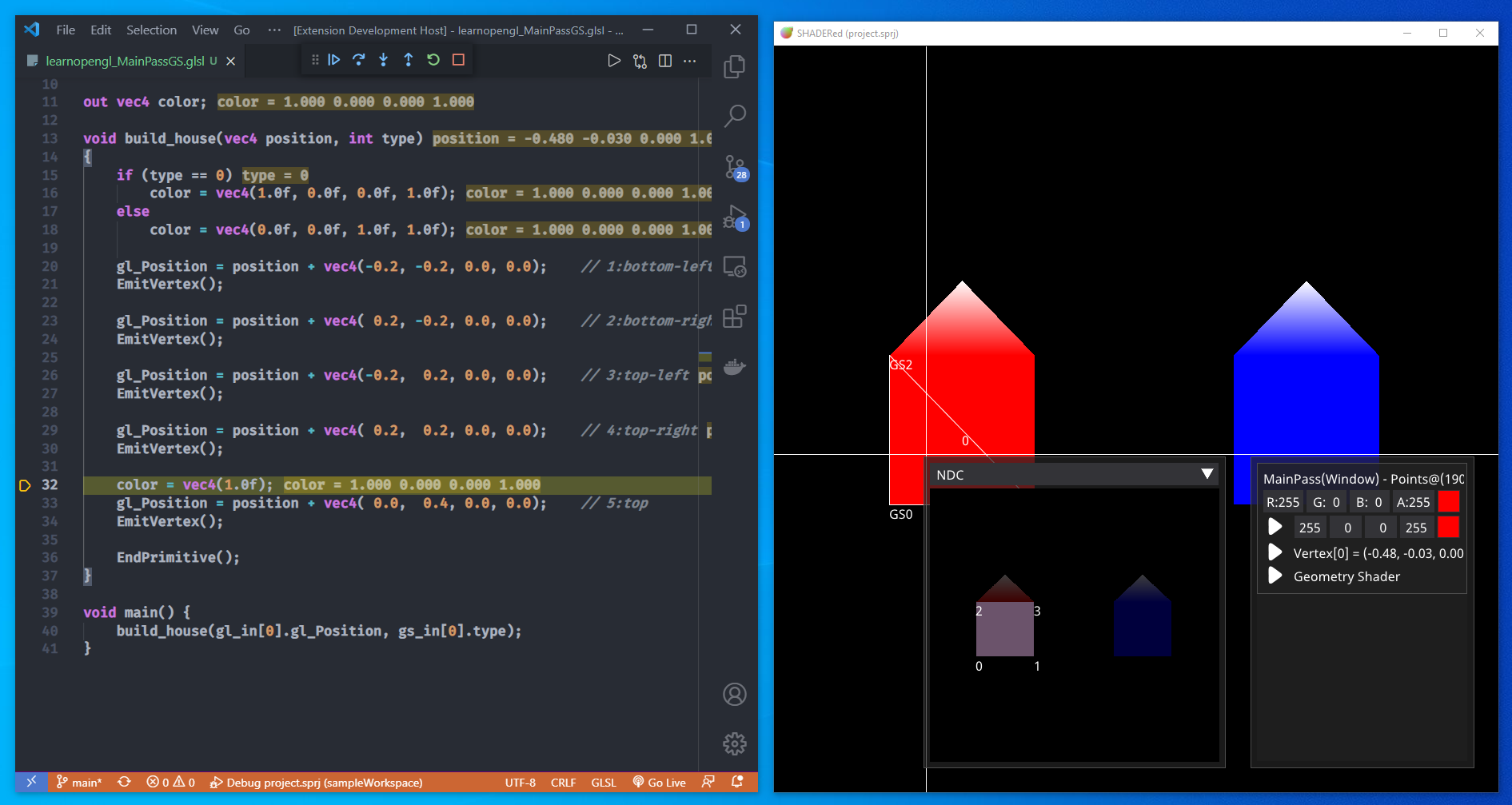Toggle the breakpoint on line 32
The height and width of the screenshot is (805, 1512).
click(25, 484)
